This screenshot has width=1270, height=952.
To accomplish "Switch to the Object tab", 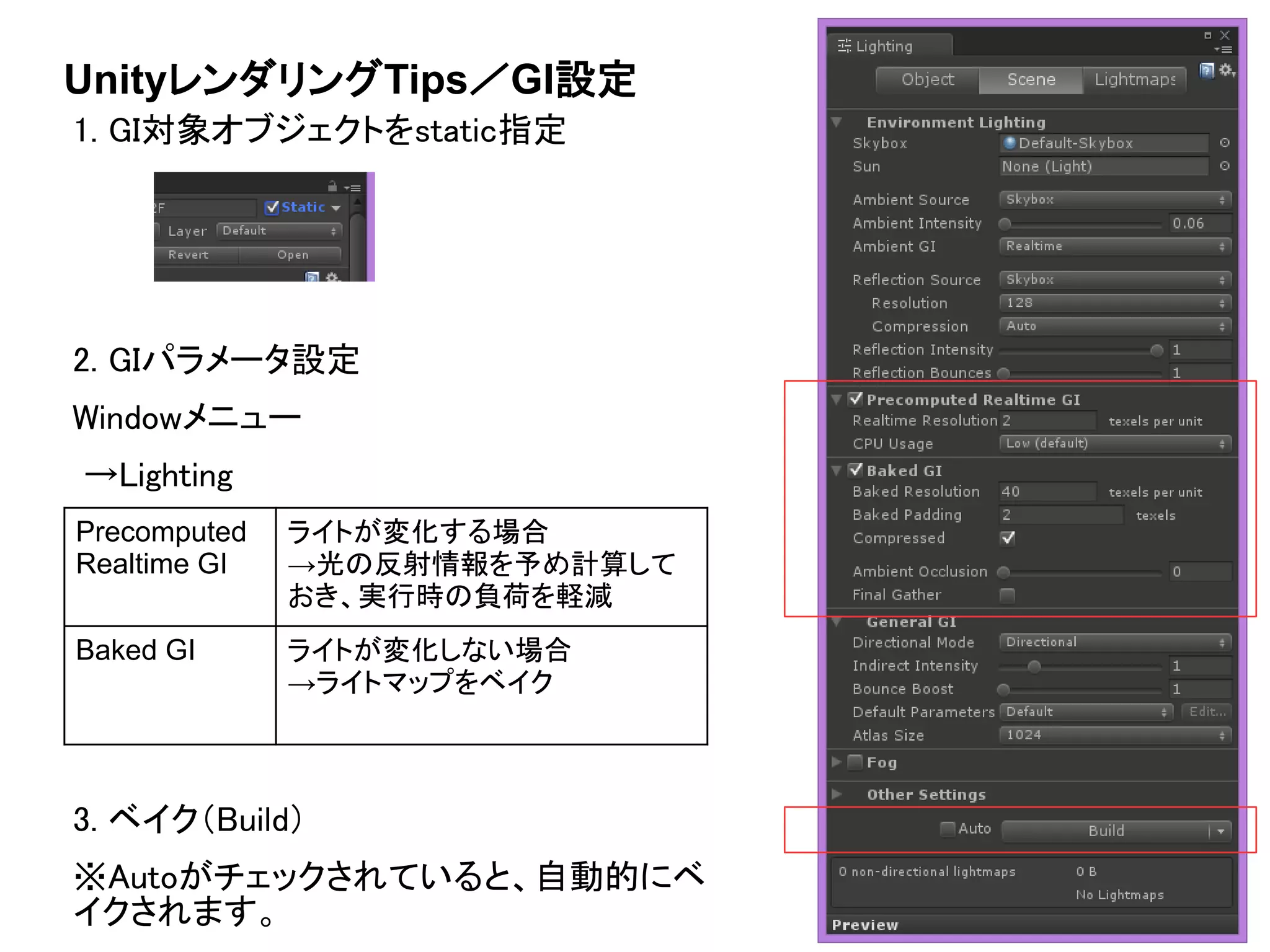I will (x=928, y=80).
